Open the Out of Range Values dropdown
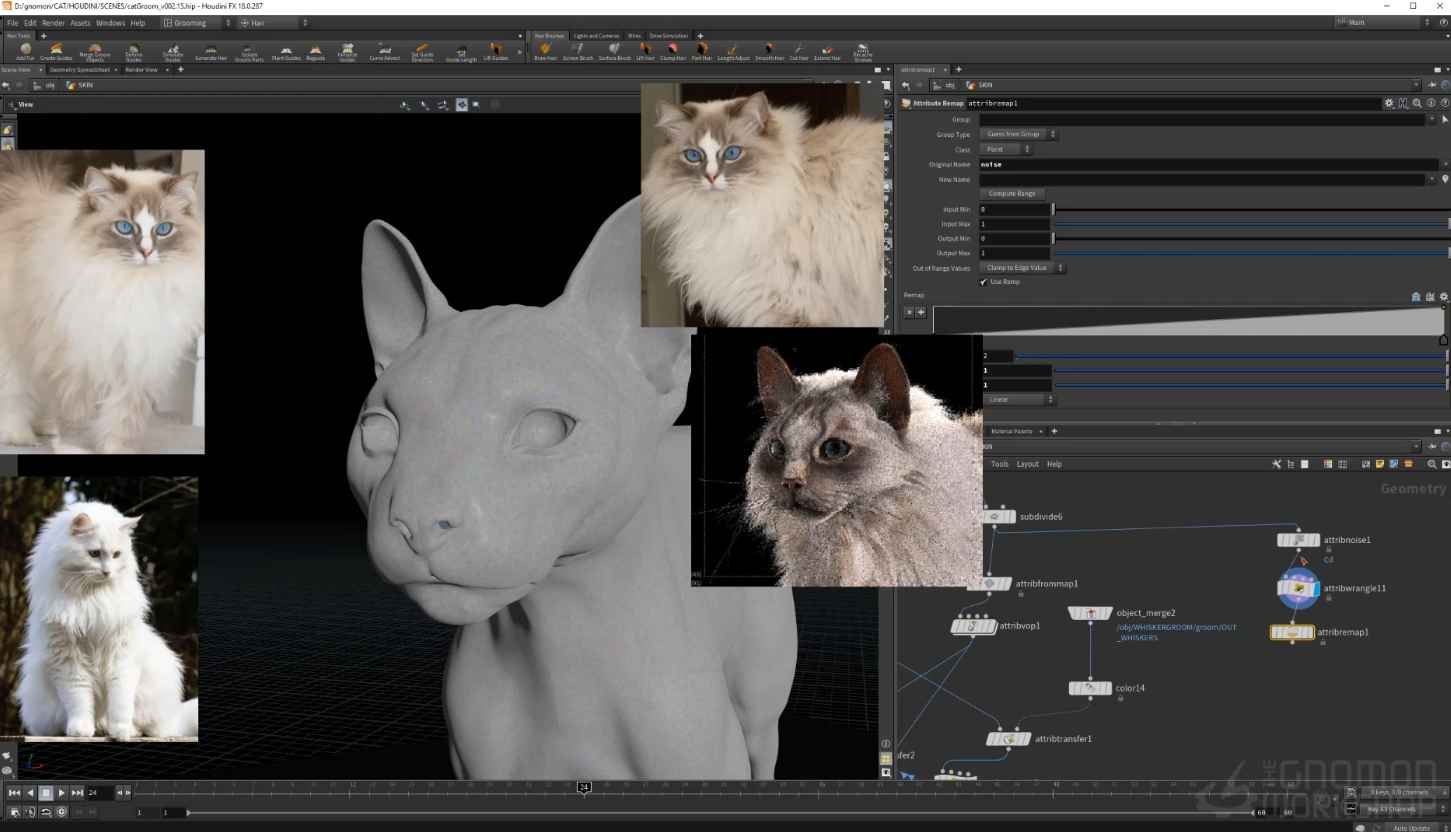 (x=1022, y=268)
